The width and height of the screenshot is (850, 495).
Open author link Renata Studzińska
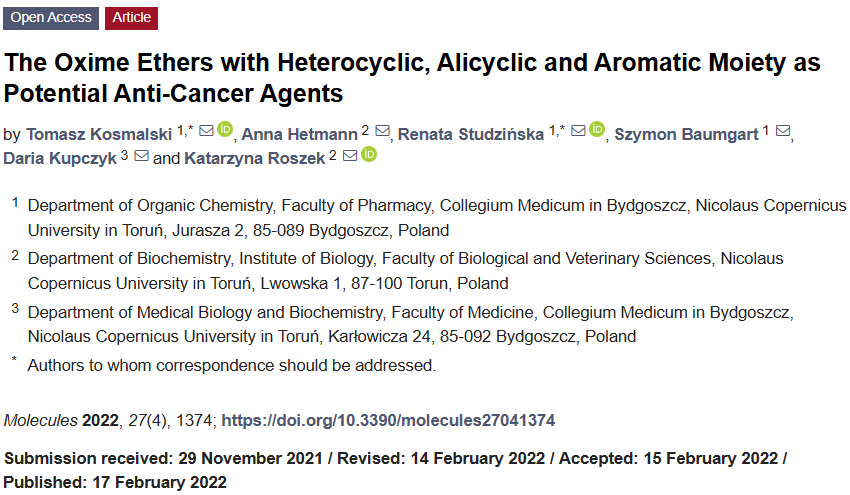[x=471, y=134]
